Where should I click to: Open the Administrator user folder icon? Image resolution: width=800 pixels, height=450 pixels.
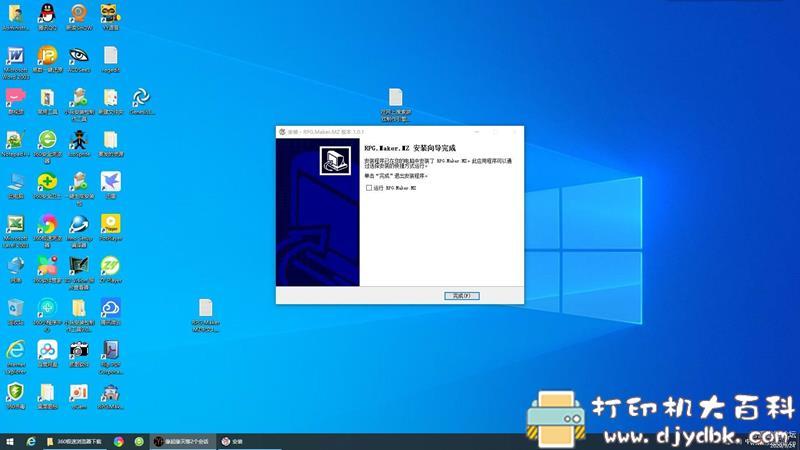coord(16,16)
